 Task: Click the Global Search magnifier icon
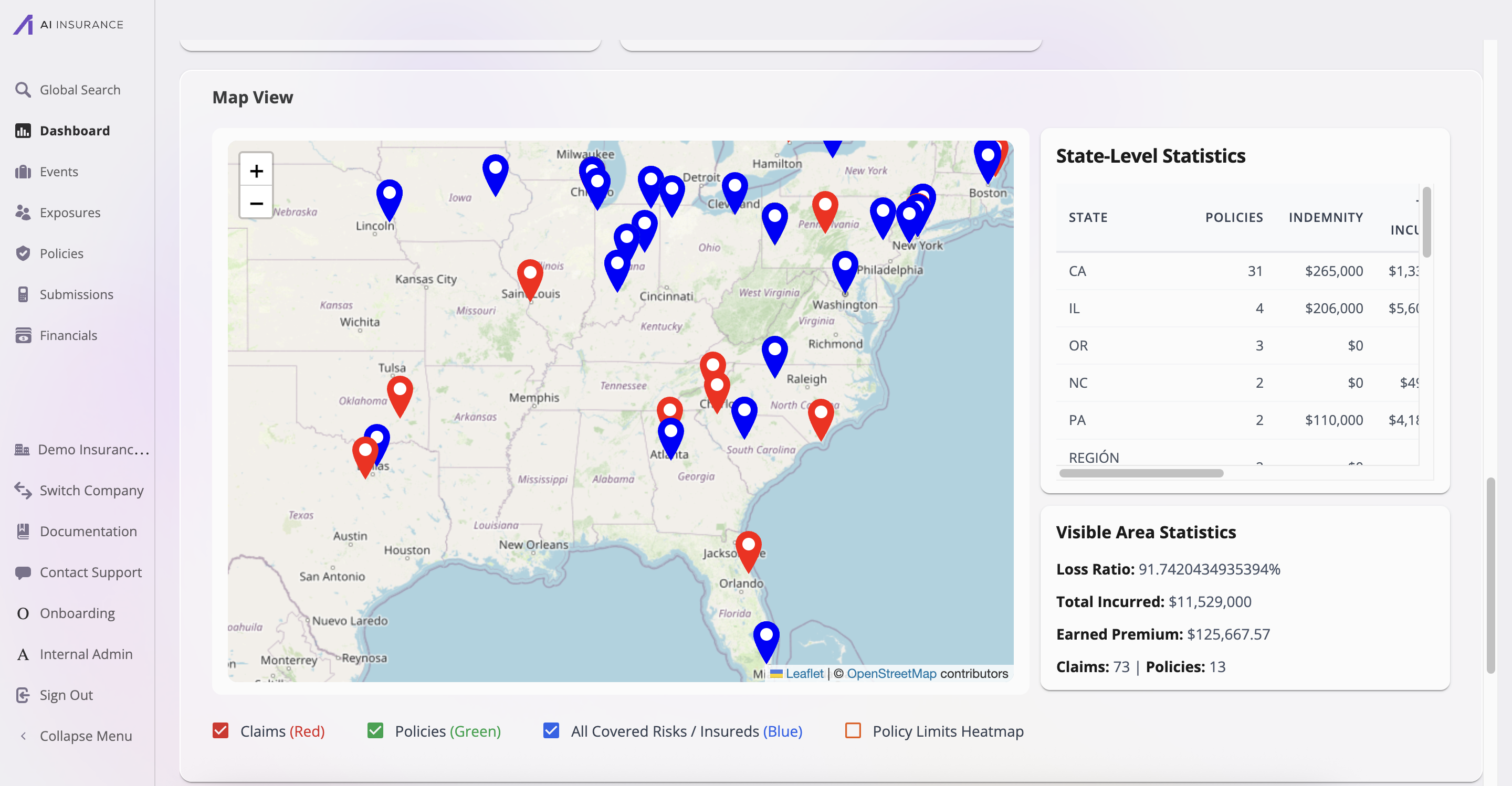coord(22,90)
